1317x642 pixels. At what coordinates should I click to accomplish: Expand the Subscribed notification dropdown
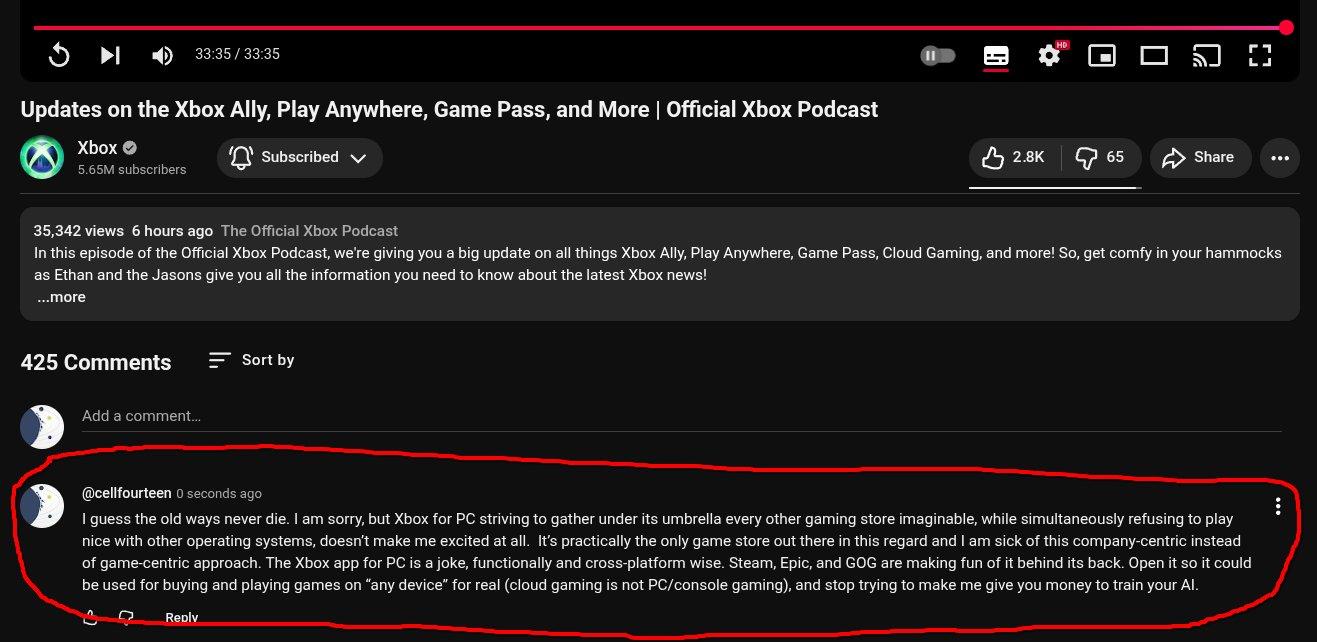click(300, 157)
